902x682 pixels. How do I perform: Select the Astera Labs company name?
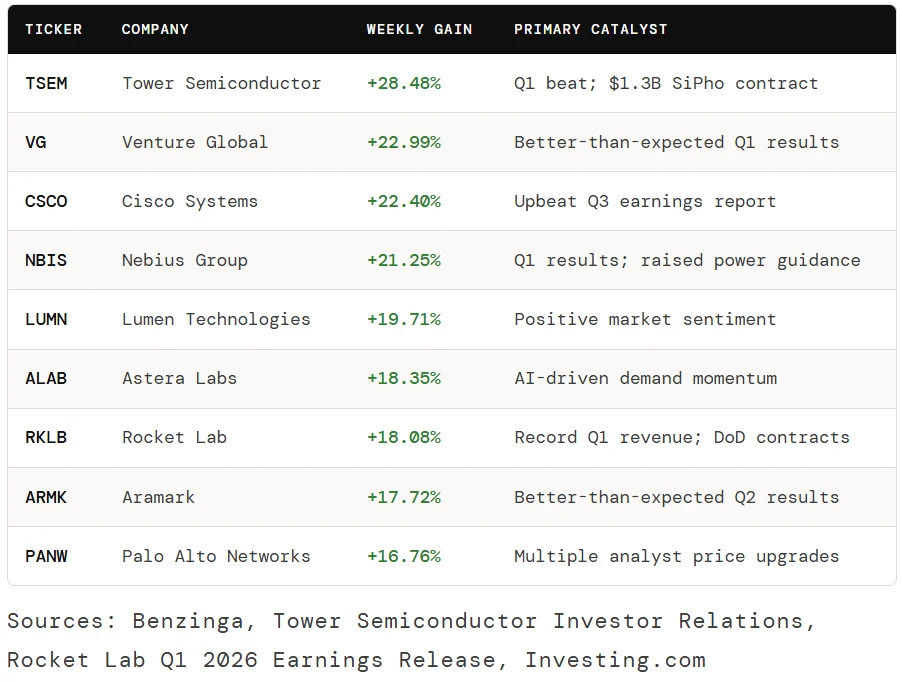pos(179,378)
